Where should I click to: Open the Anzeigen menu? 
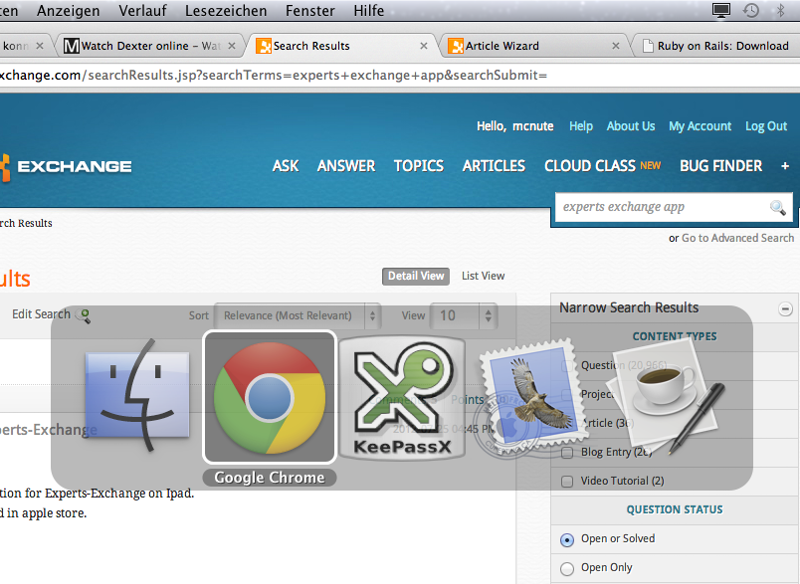(68, 11)
